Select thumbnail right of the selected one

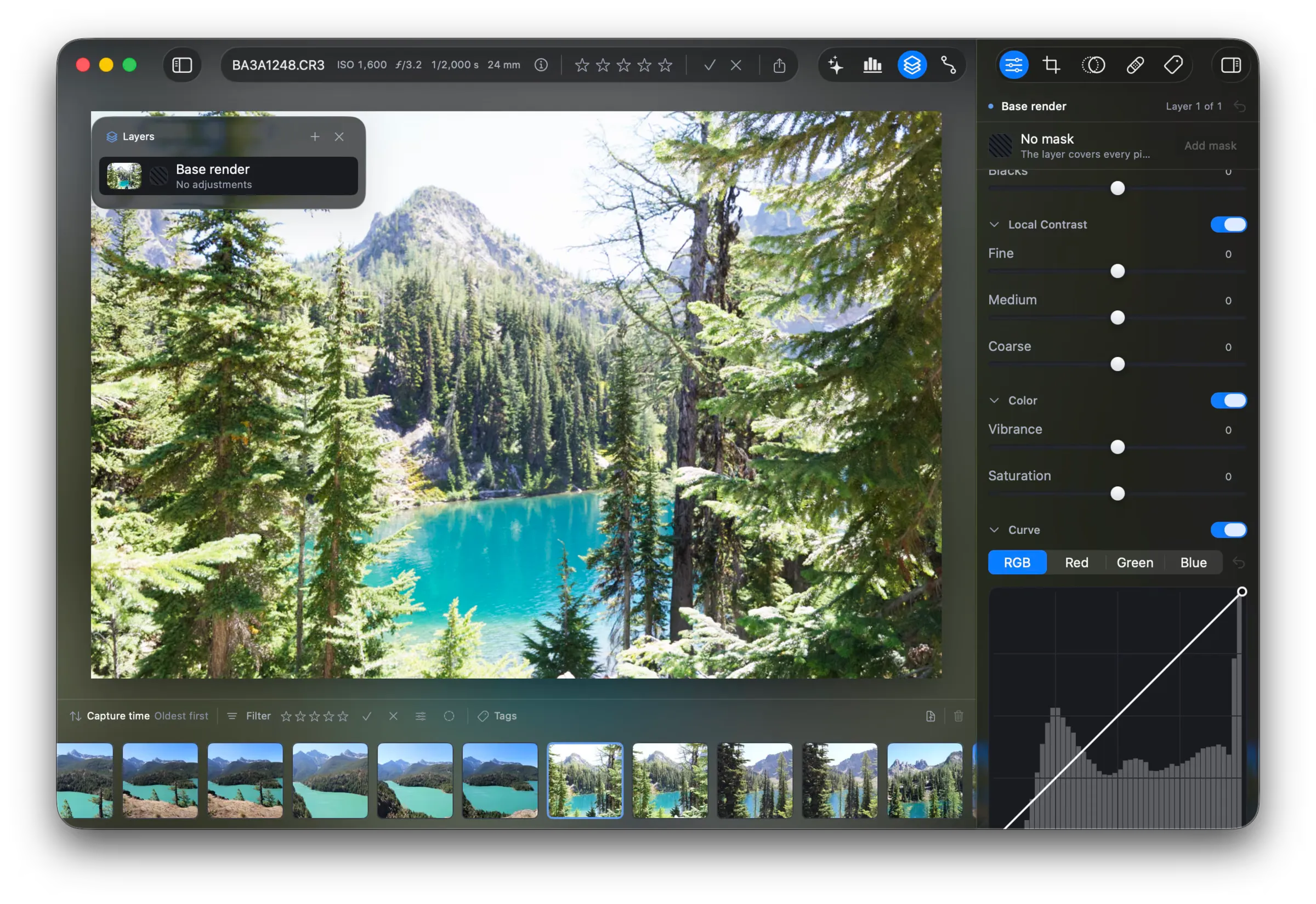click(670, 781)
